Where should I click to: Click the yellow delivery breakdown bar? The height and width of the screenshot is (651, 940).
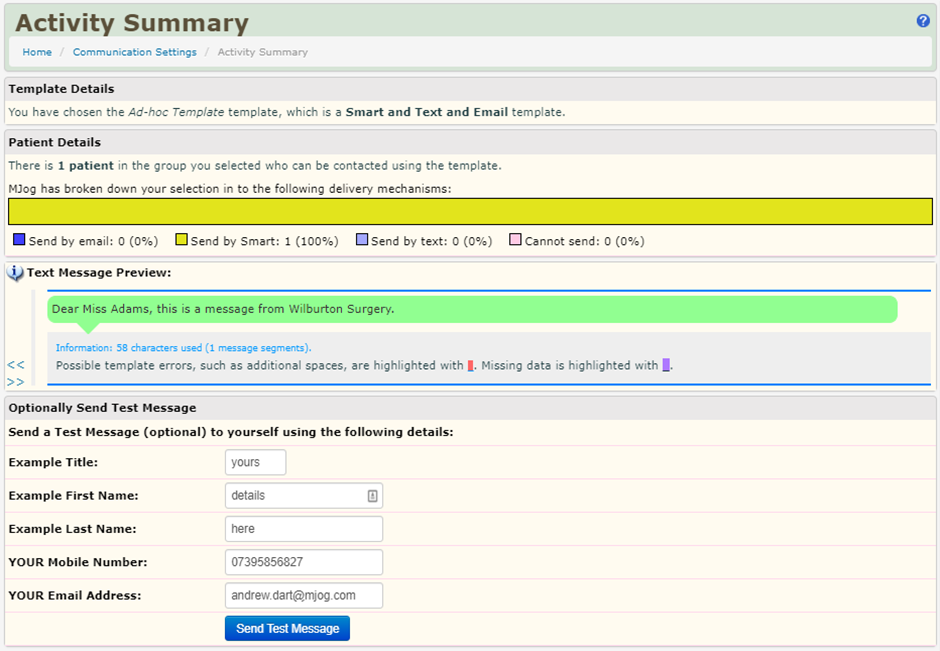(470, 211)
